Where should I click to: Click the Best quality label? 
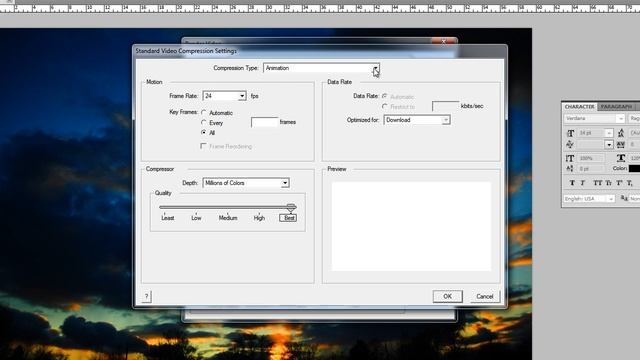288,218
